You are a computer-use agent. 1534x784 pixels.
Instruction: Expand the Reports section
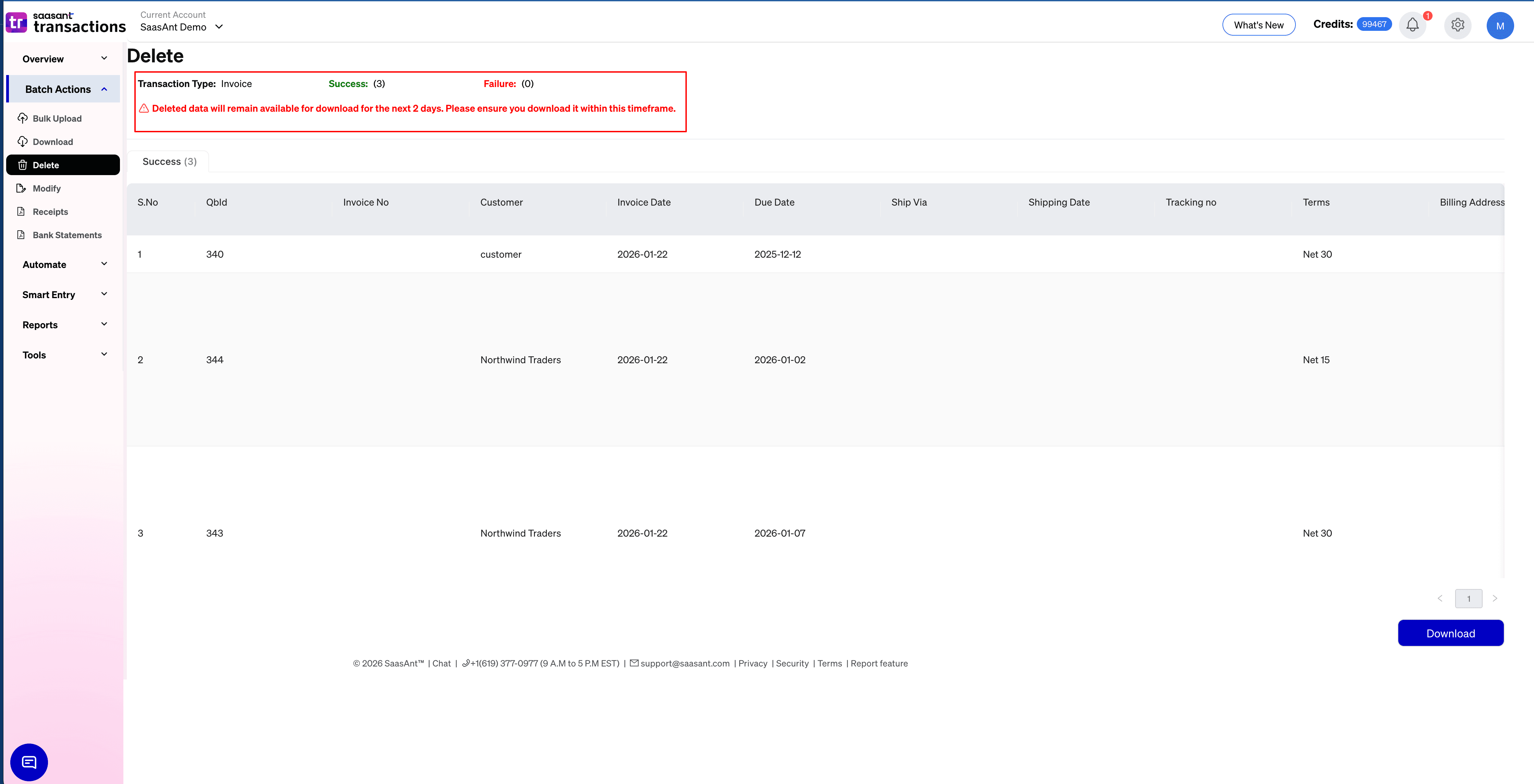pyautogui.click(x=64, y=324)
